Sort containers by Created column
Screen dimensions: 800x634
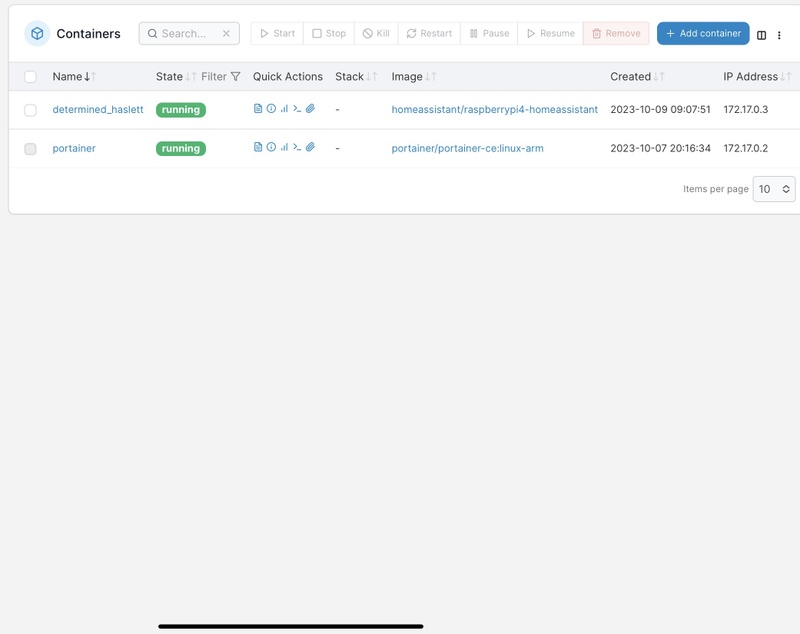[x=637, y=77]
